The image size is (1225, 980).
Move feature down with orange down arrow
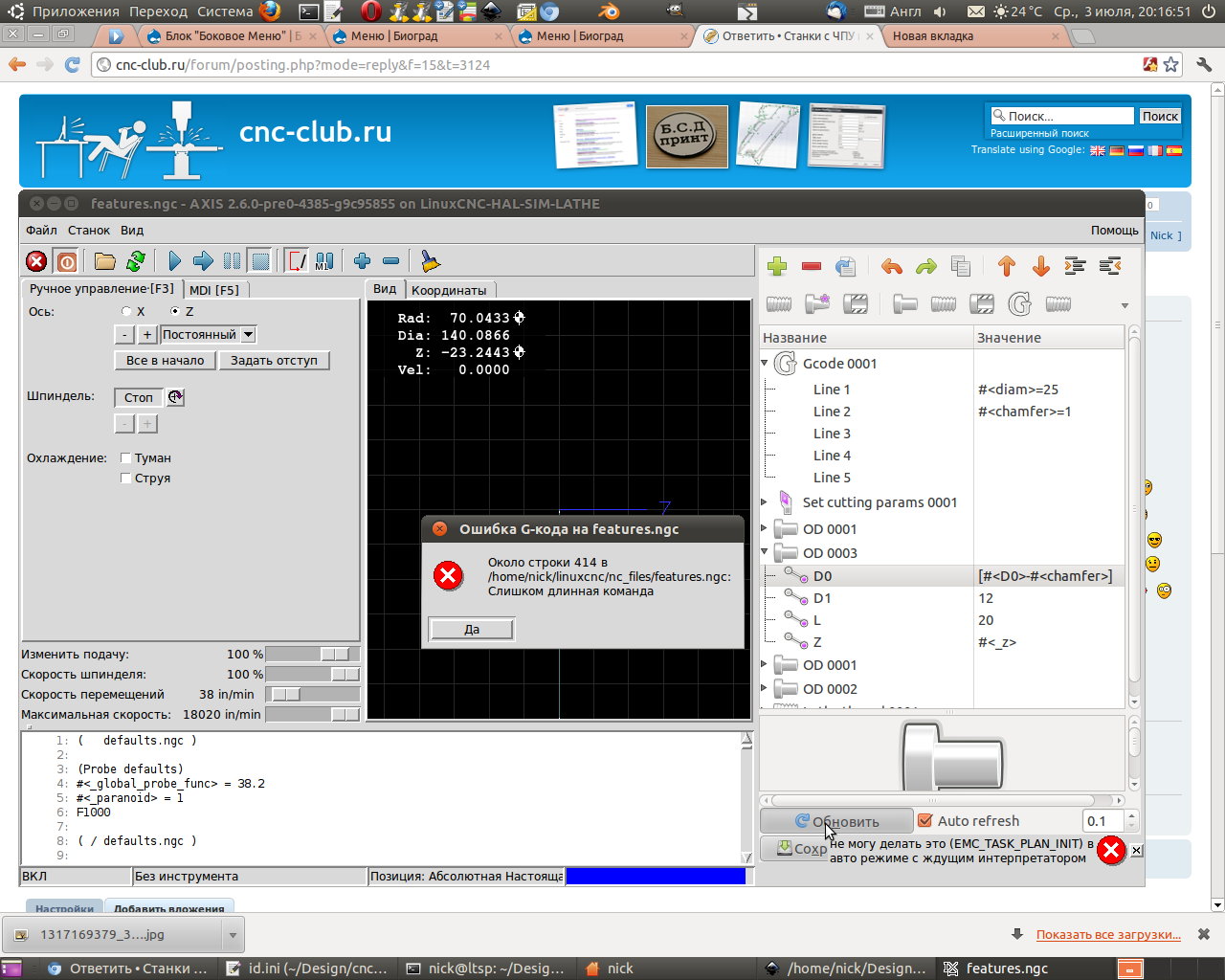coord(1041,266)
